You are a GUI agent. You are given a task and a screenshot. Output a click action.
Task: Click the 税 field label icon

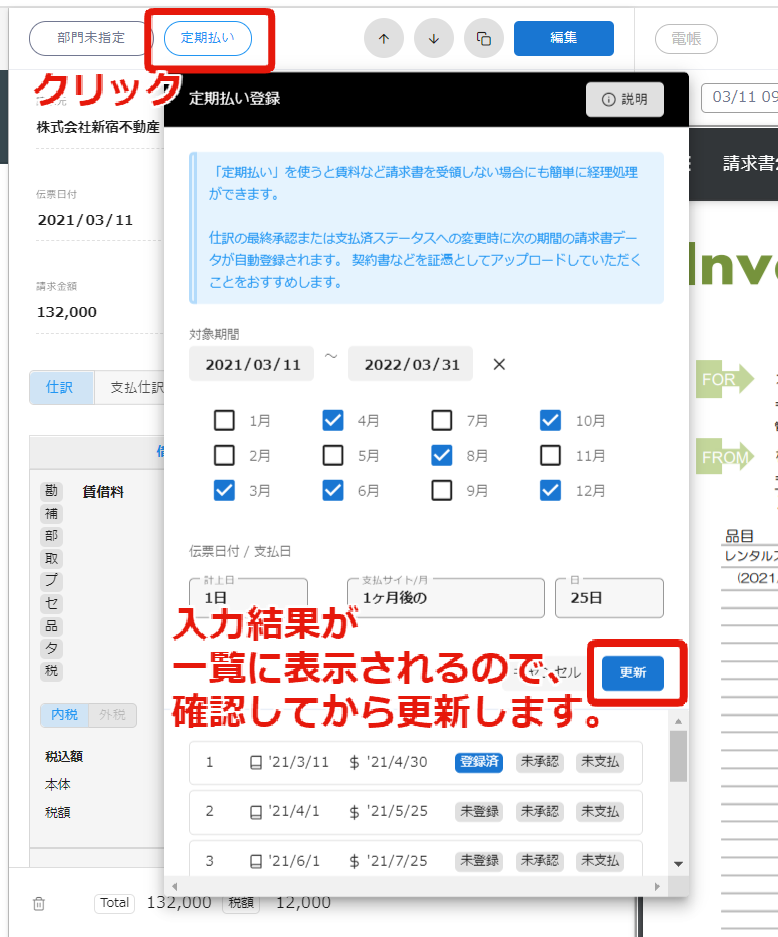click(51, 670)
